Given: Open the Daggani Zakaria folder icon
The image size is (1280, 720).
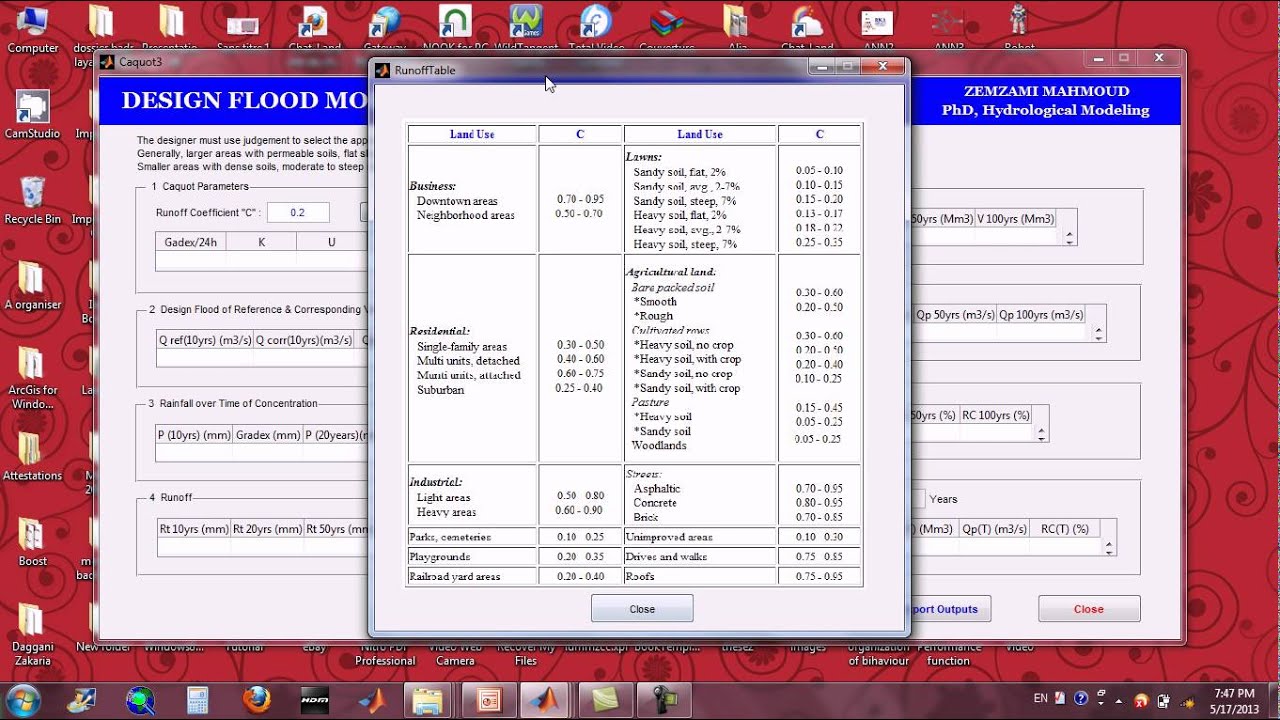Looking at the screenshot, I should click(32, 635).
